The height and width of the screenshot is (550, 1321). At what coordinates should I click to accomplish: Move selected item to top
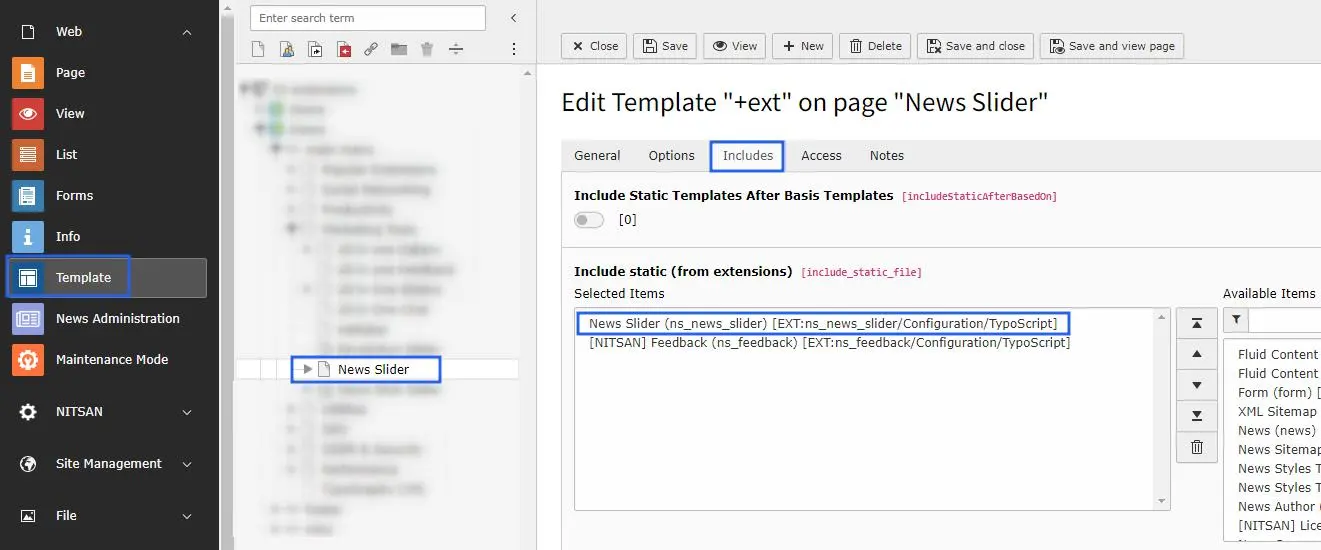pos(1197,323)
